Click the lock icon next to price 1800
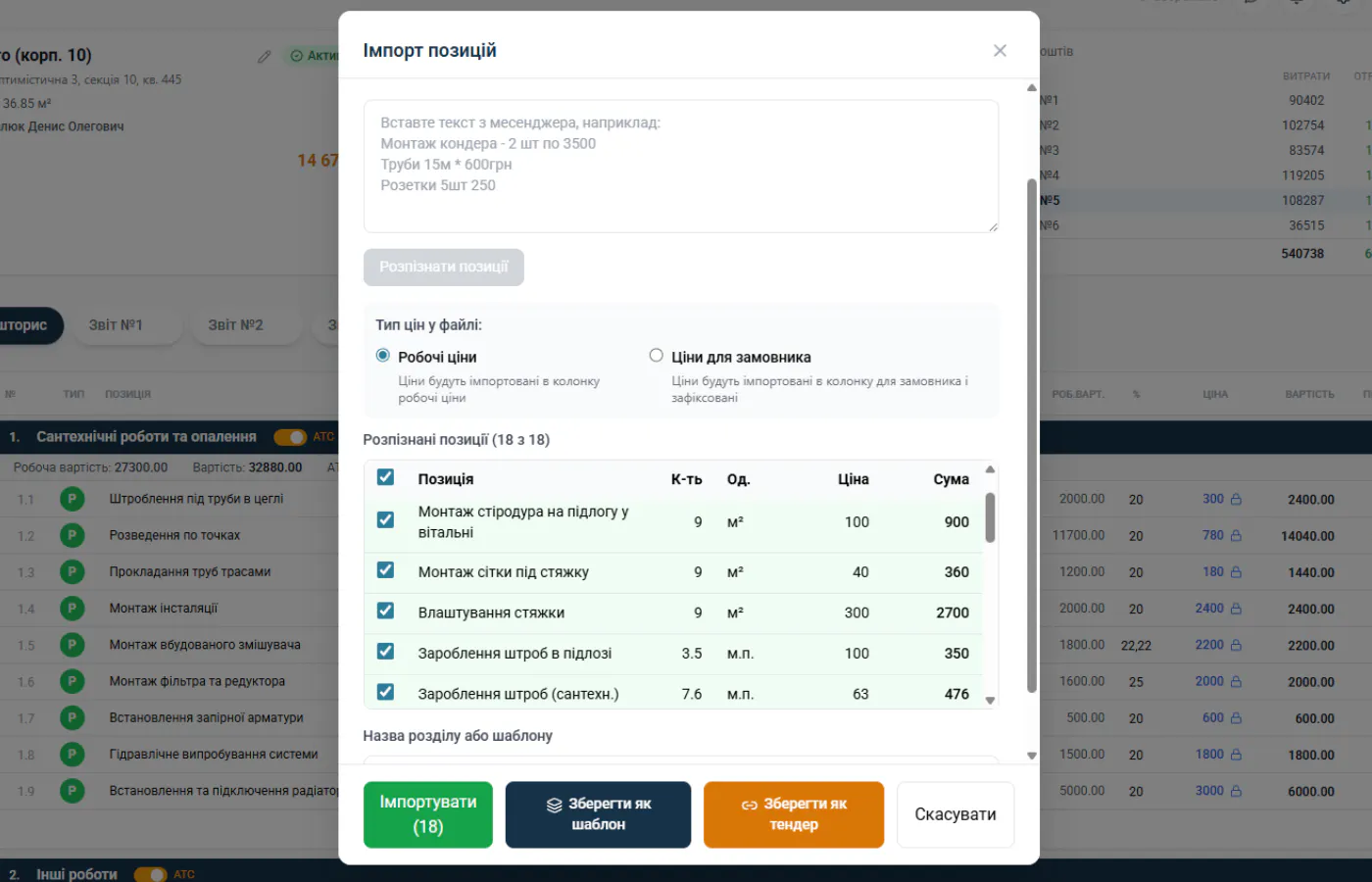Image resolution: width=1372 pixels, height=882 pixels. (1236, 755)
